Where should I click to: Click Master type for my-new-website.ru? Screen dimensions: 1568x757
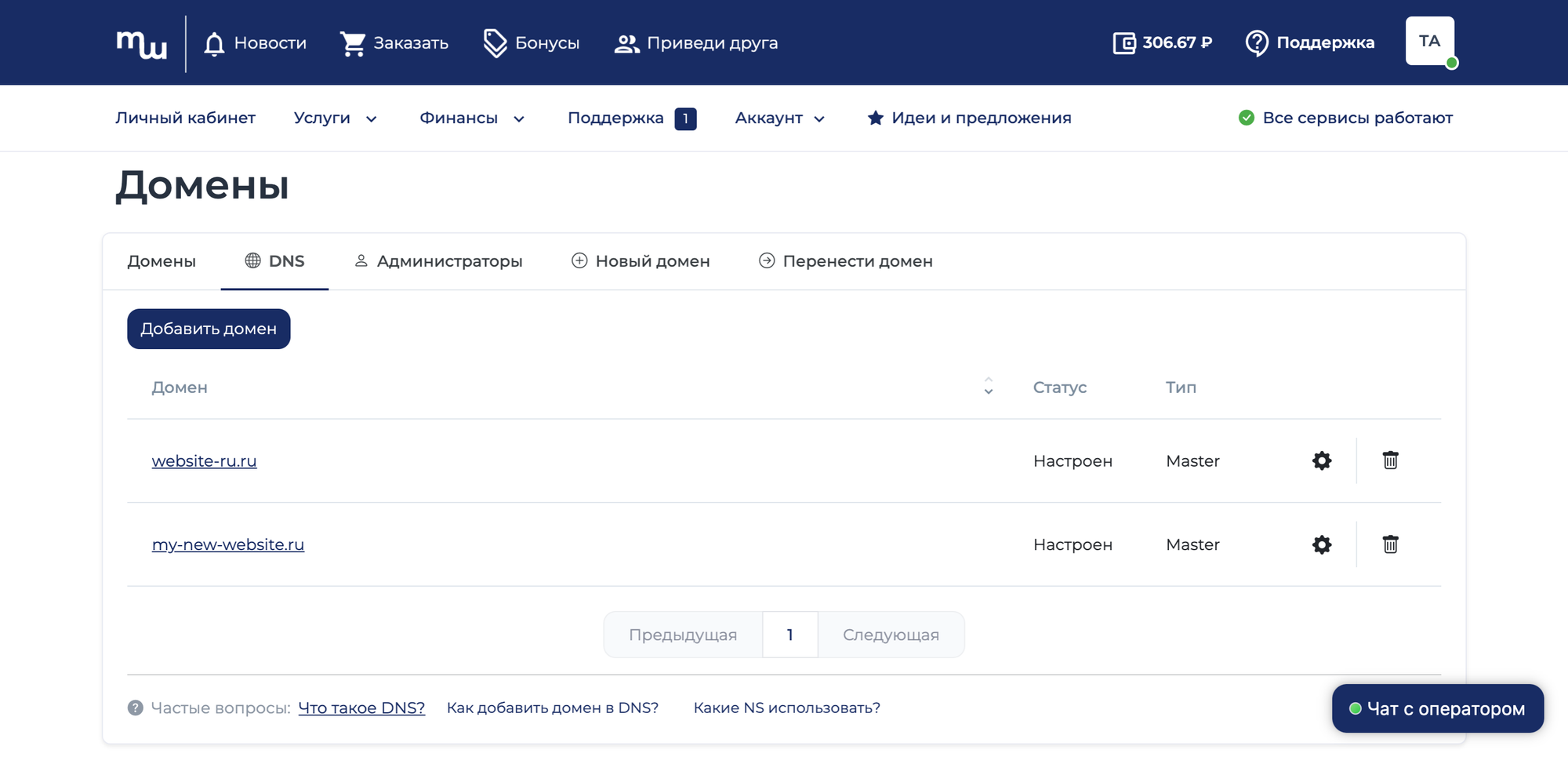1192,544
